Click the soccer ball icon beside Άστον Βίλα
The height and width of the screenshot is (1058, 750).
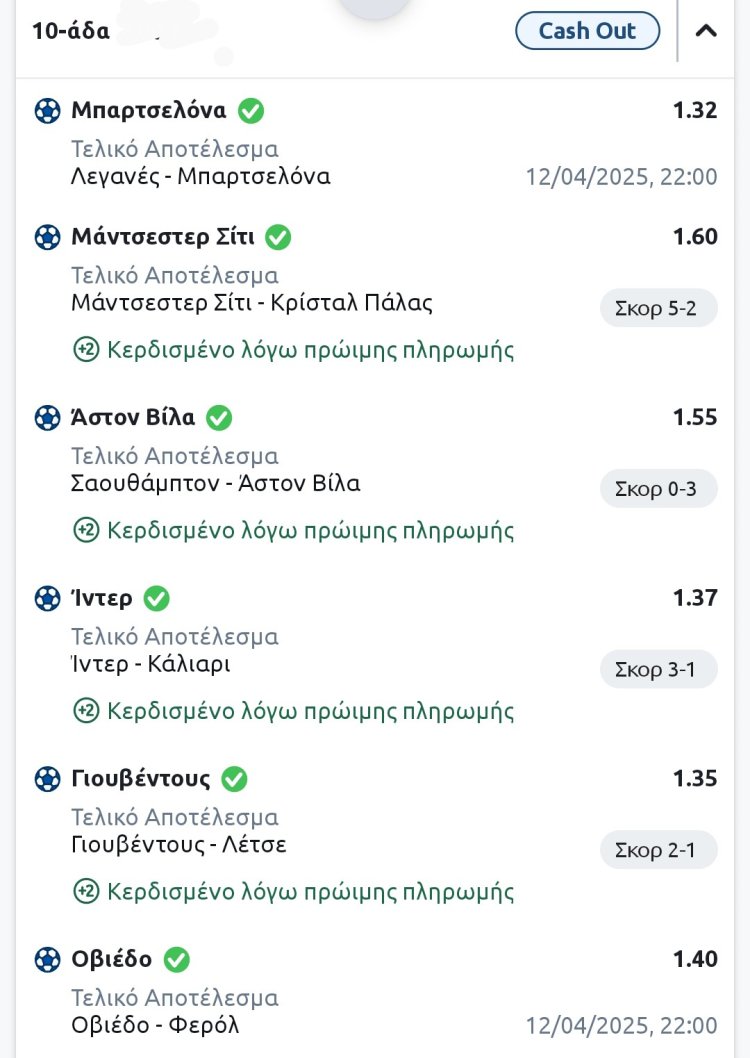point(47,418)
